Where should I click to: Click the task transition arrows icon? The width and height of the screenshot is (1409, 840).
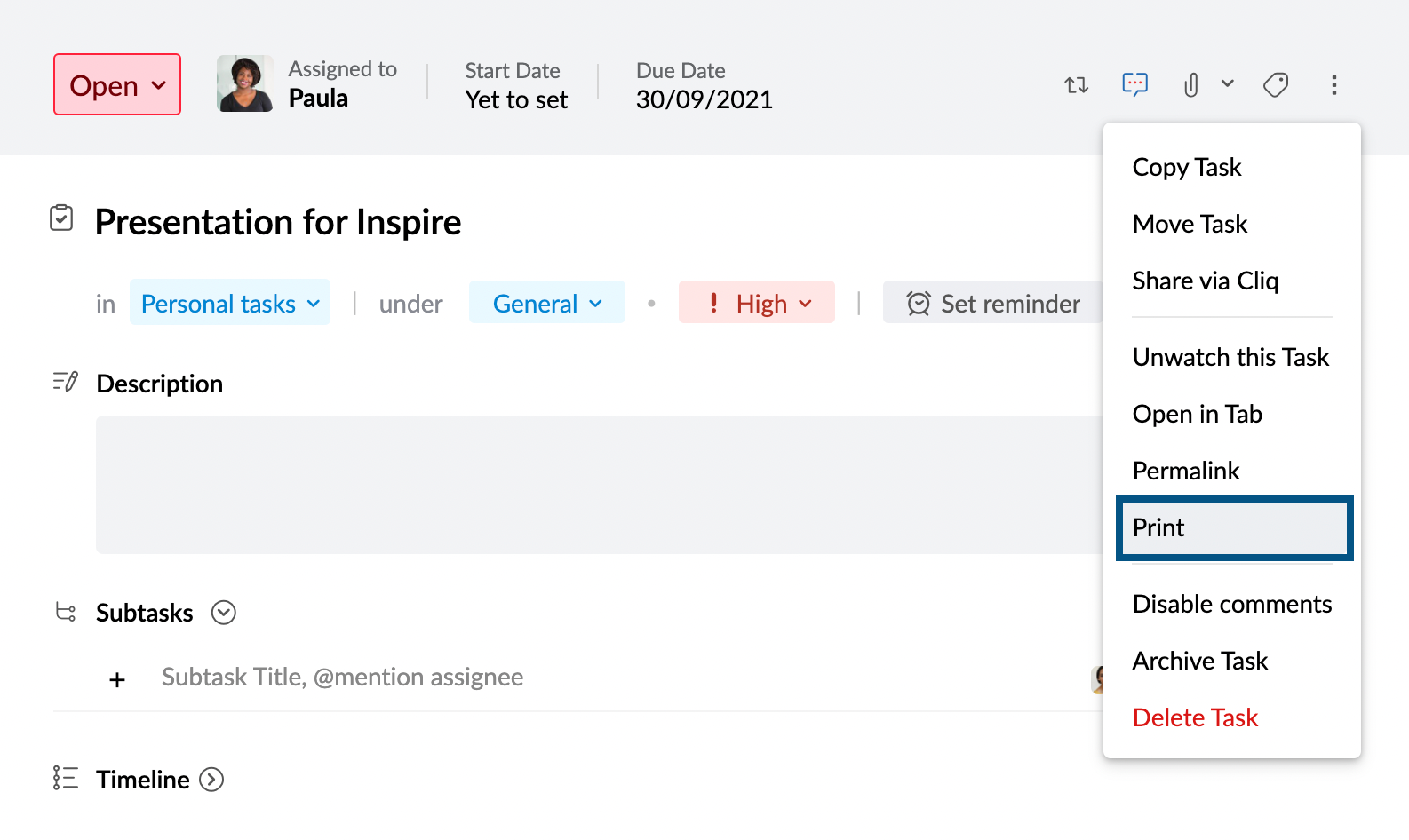point(1076,85)
